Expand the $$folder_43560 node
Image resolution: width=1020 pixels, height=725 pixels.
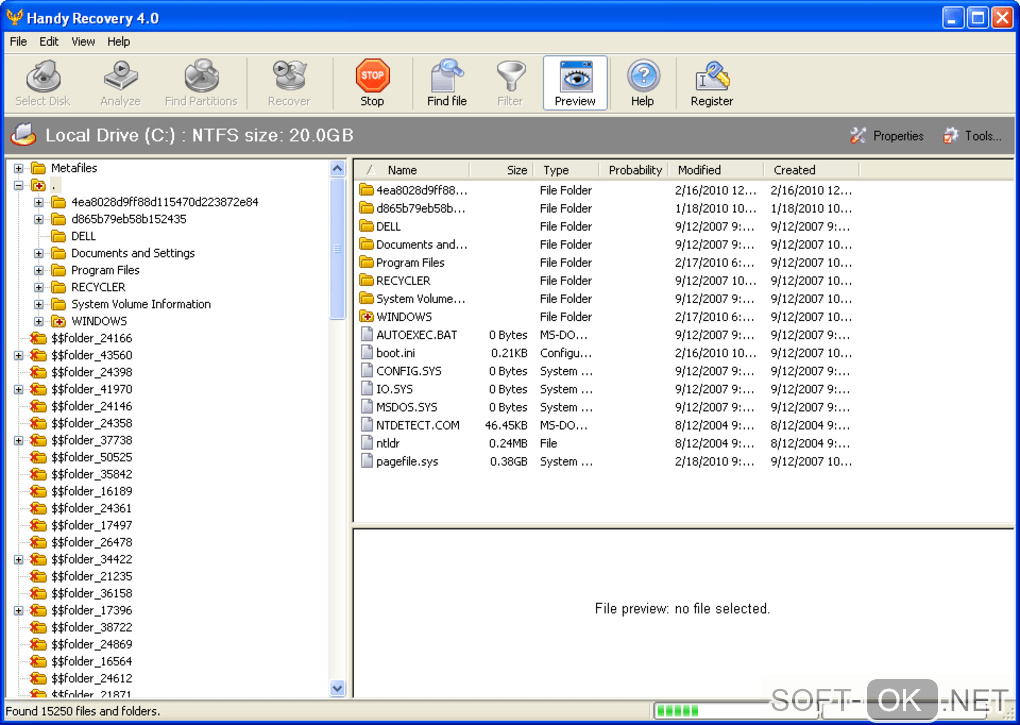tap(18, 355)
